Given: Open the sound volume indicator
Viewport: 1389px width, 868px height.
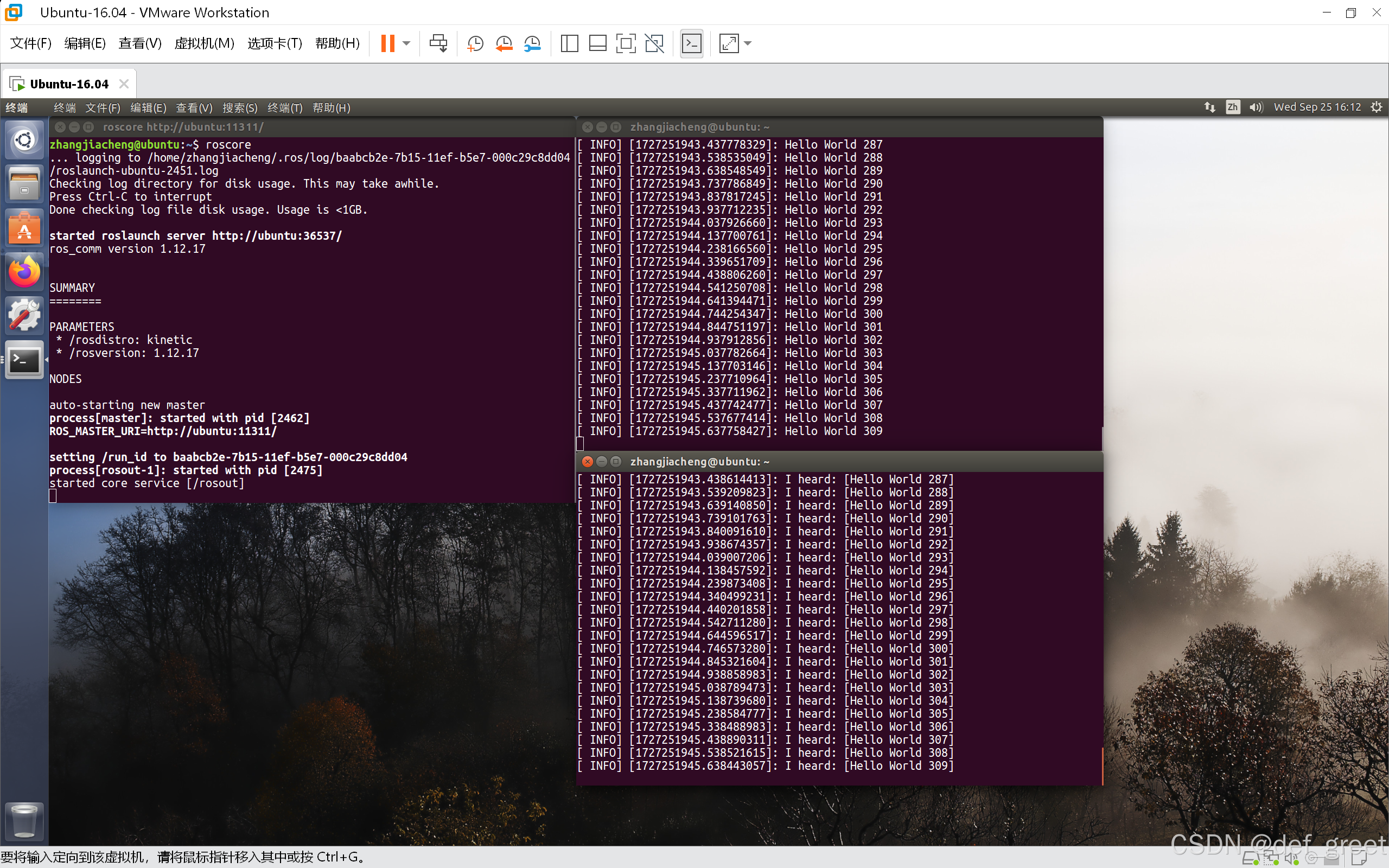Looking at the screenshot, I should click(1256, 107).
